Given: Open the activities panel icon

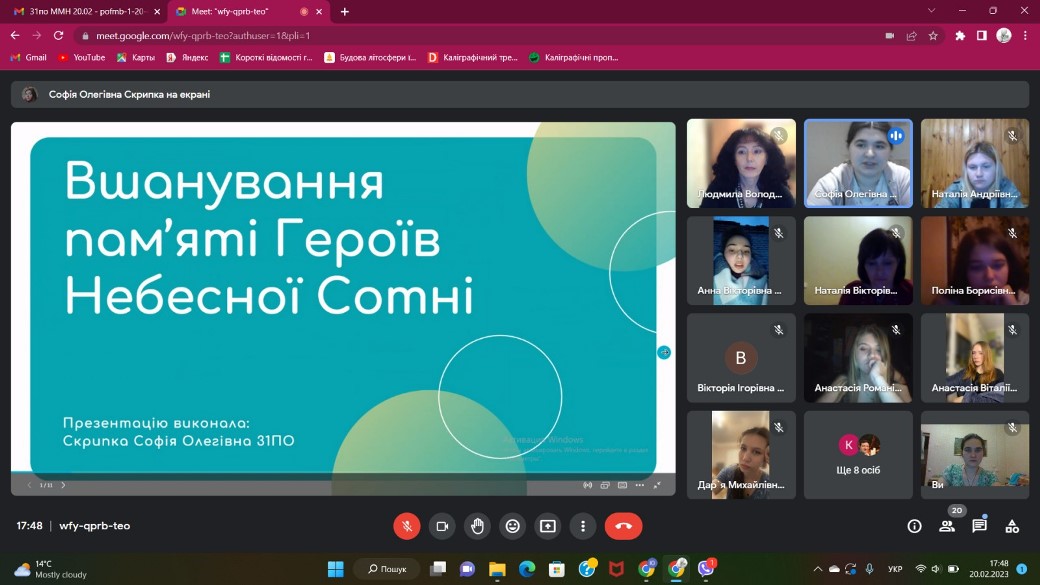Looking at the screenshot, I should point(1012,526).
